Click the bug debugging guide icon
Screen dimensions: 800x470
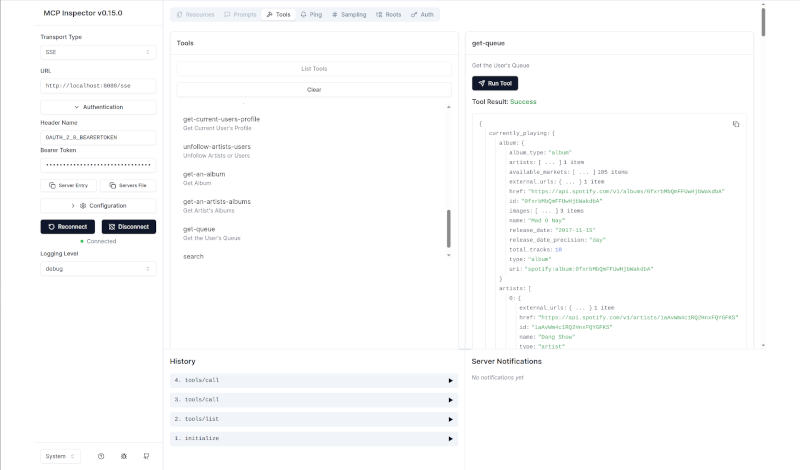pyautogui.click(x=124, y=456)
